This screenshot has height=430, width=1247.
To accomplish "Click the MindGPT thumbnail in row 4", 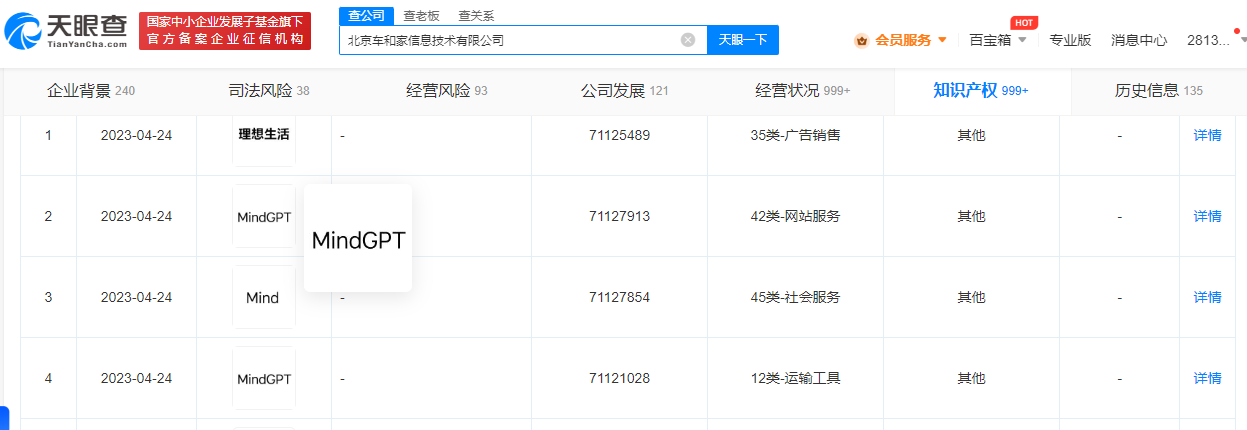I will pos(264,378).
